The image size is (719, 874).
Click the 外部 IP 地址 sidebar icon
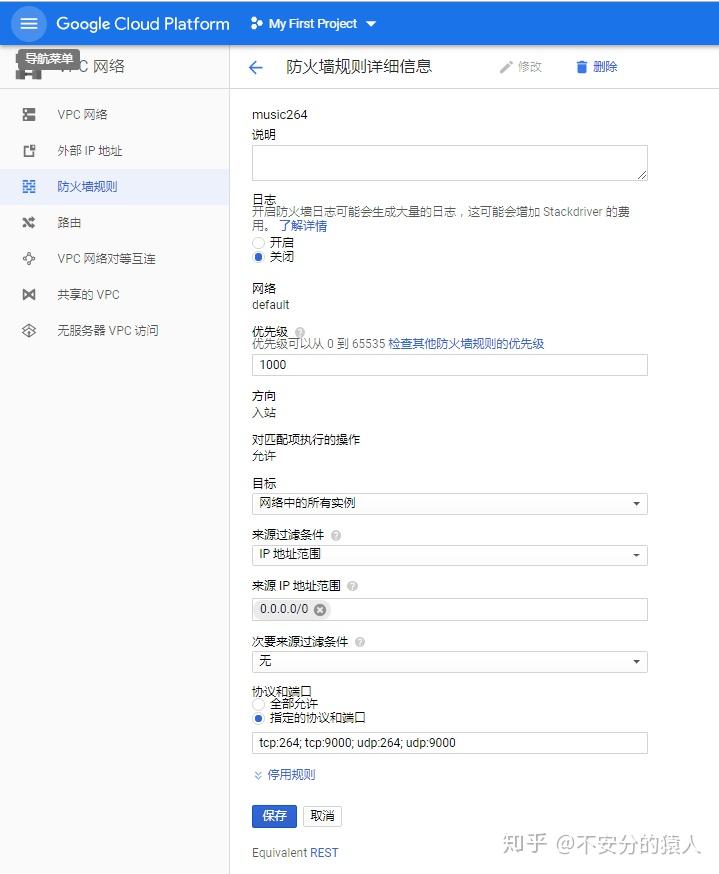coord(29,150)
